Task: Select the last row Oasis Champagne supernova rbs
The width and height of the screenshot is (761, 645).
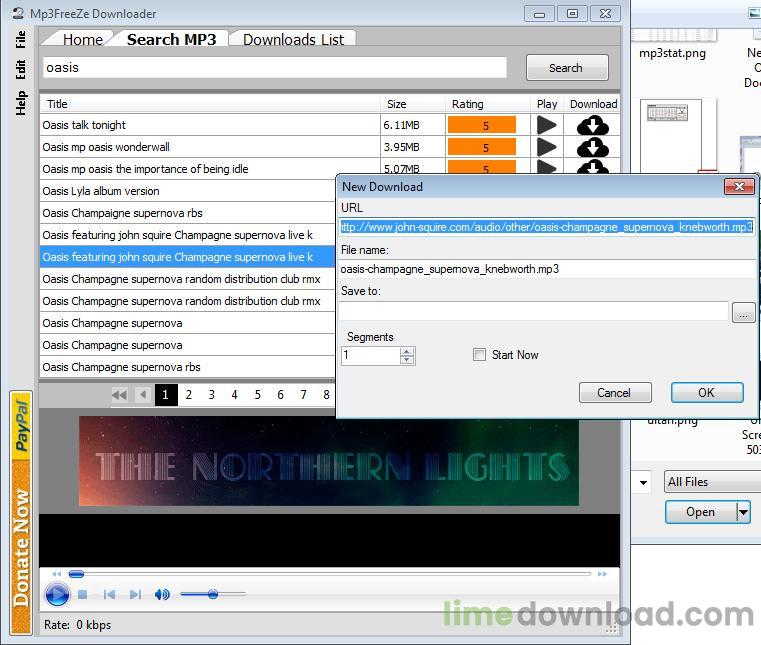Action: click(188, 367)
